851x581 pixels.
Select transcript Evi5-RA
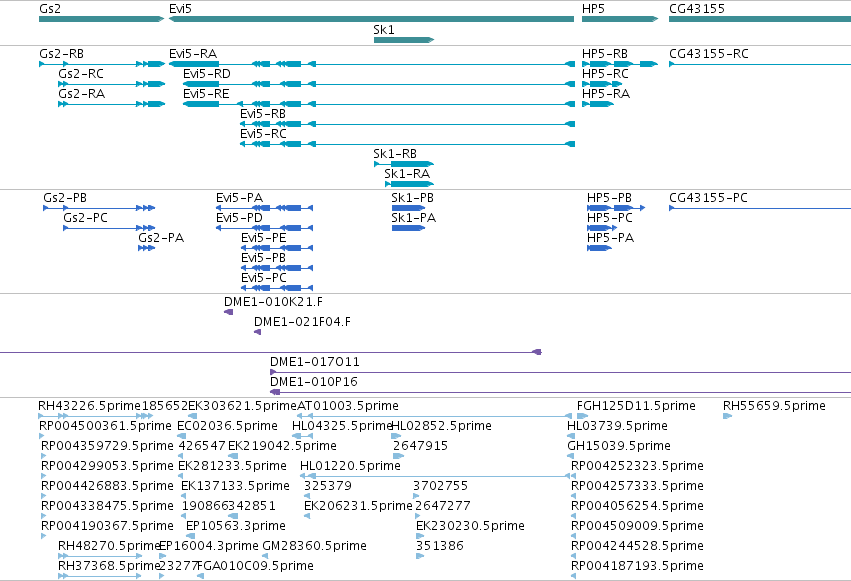372,64
